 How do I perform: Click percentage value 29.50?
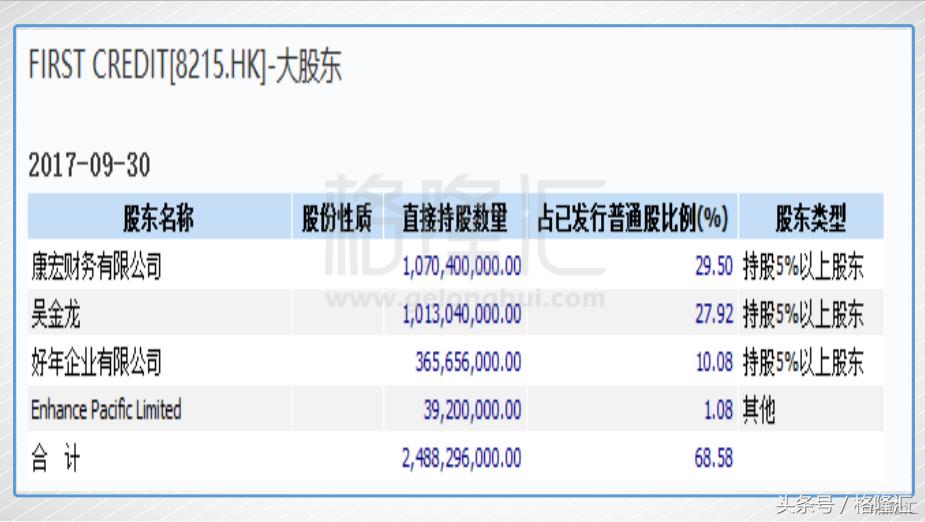click(x=714, y=267)
